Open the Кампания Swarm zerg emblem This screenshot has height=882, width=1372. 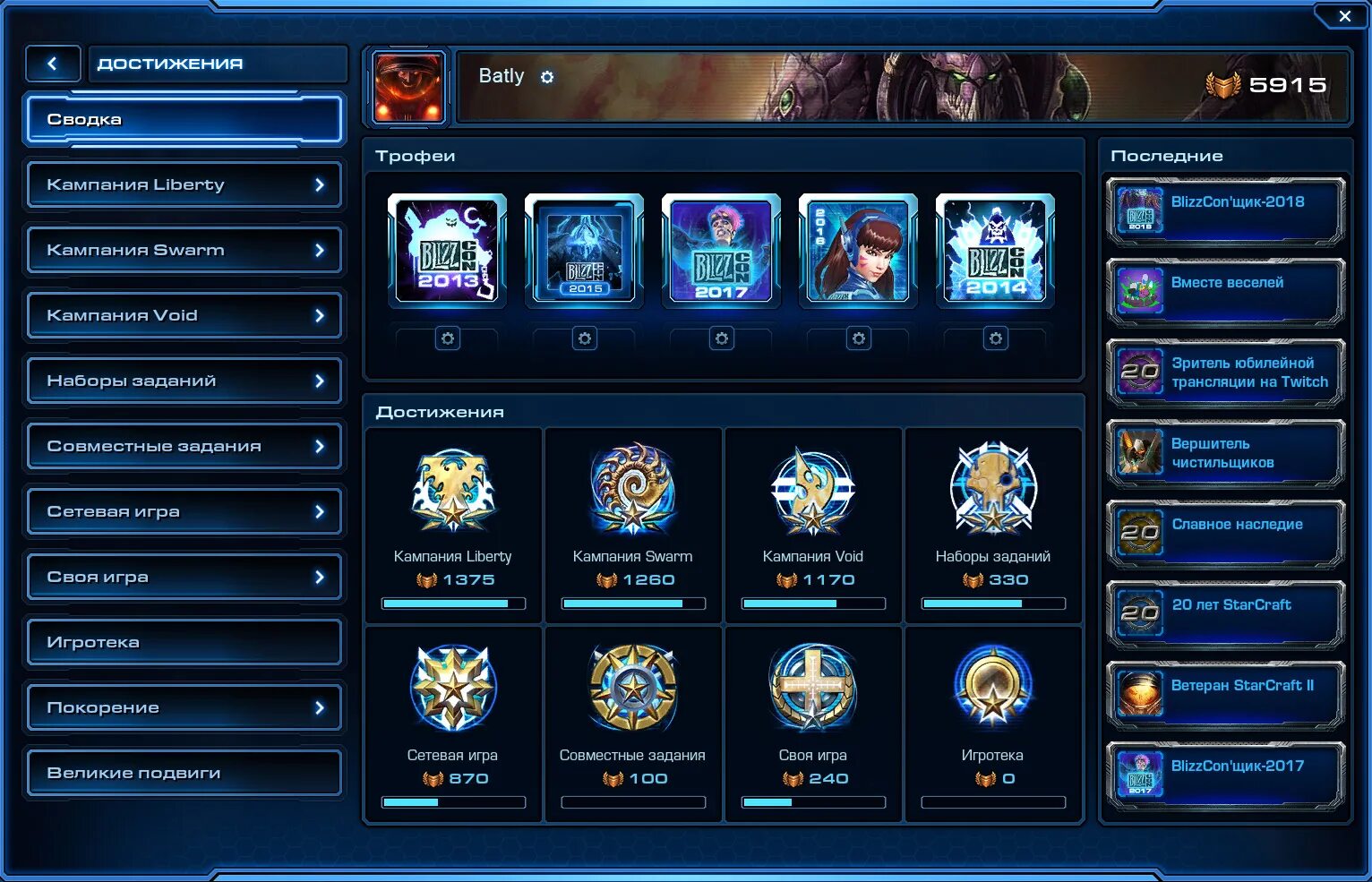[633, 490]
